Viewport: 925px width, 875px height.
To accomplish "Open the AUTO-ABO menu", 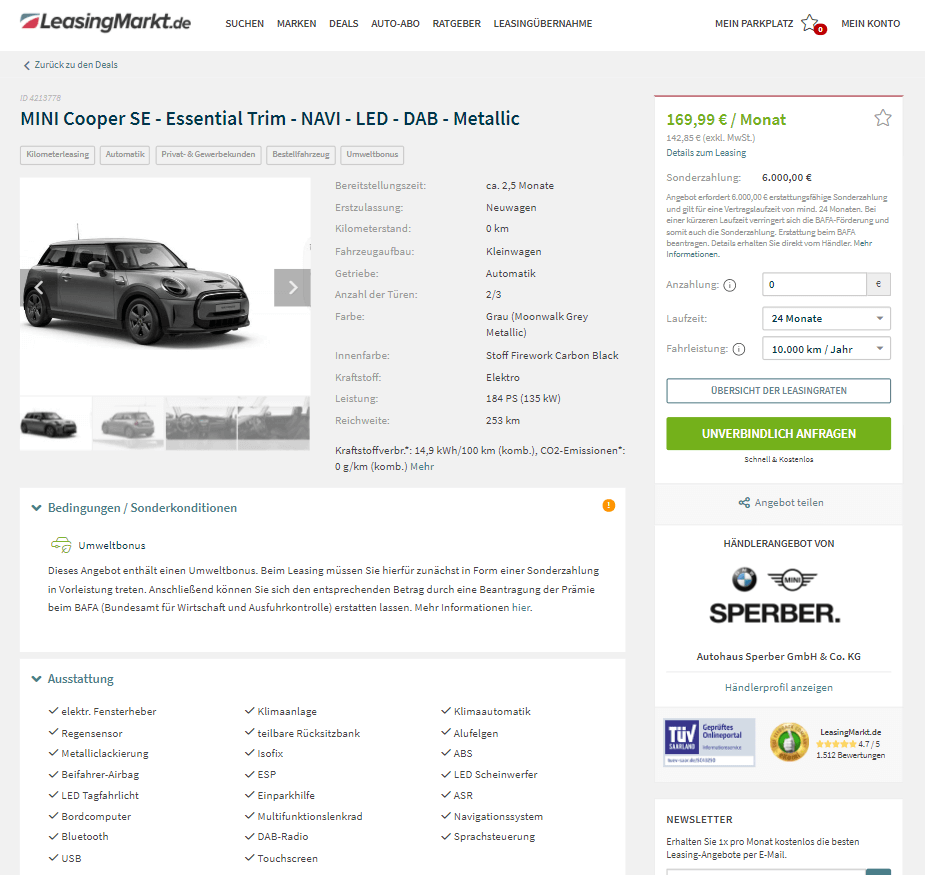I will [395, 24].
